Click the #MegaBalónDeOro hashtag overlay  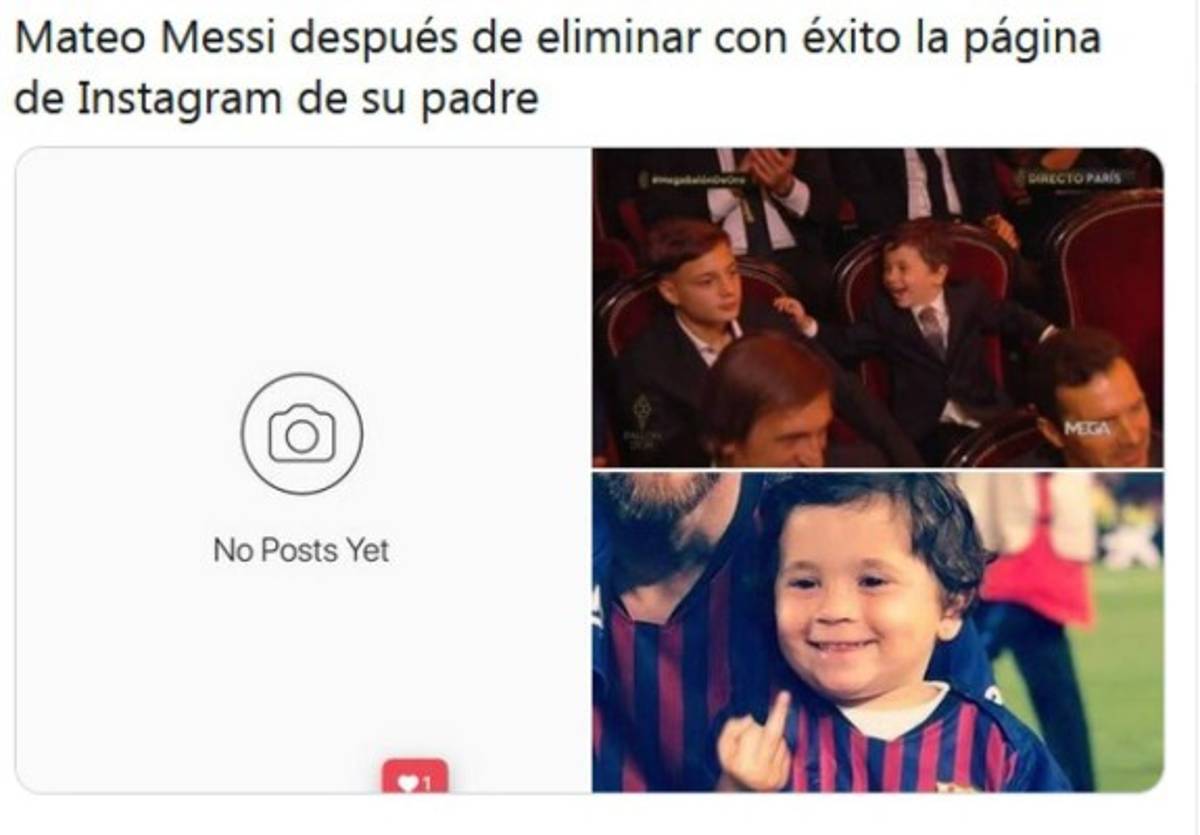[699, 179]
